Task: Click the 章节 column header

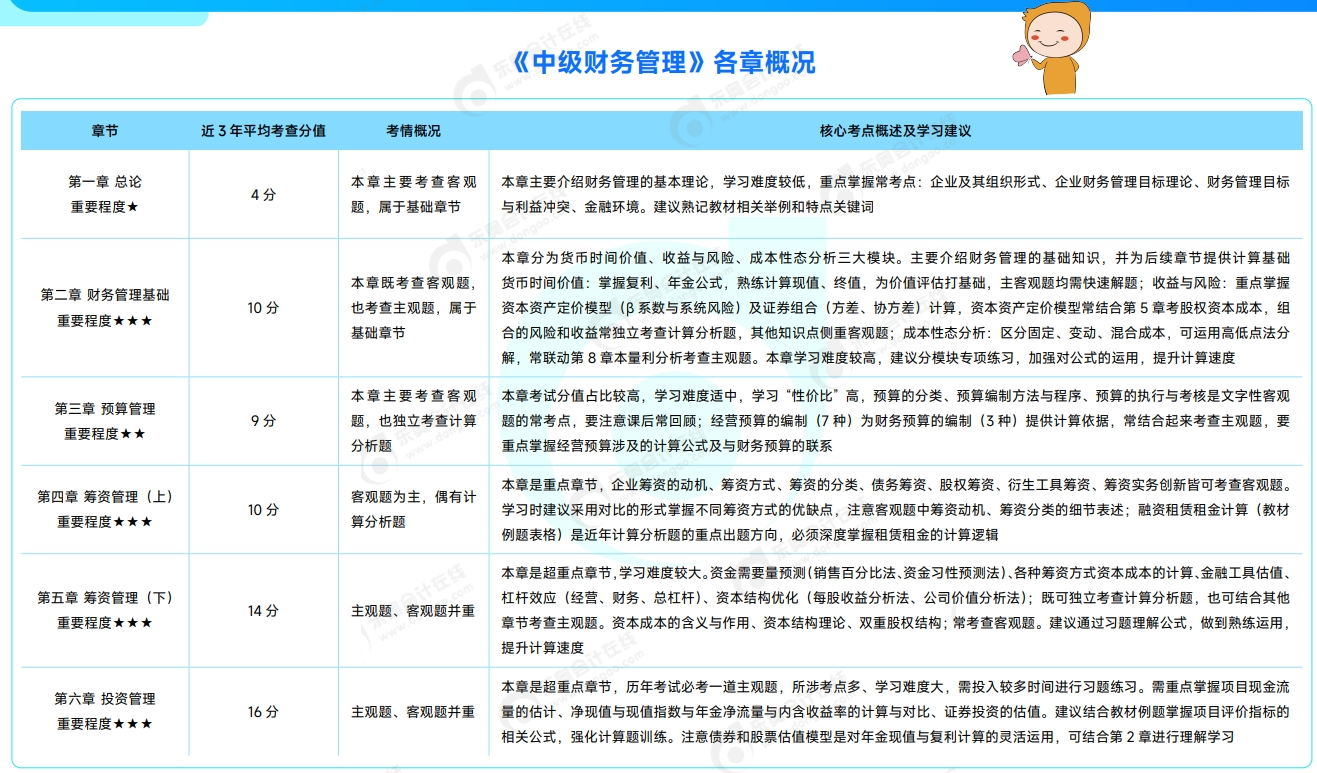Action: [x=103, y=129]
